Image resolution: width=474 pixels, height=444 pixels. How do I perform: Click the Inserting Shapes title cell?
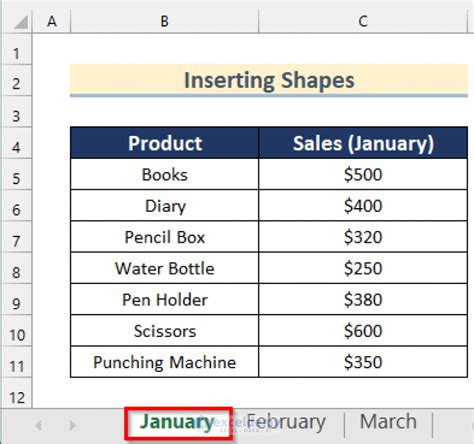tap(269, 80)
